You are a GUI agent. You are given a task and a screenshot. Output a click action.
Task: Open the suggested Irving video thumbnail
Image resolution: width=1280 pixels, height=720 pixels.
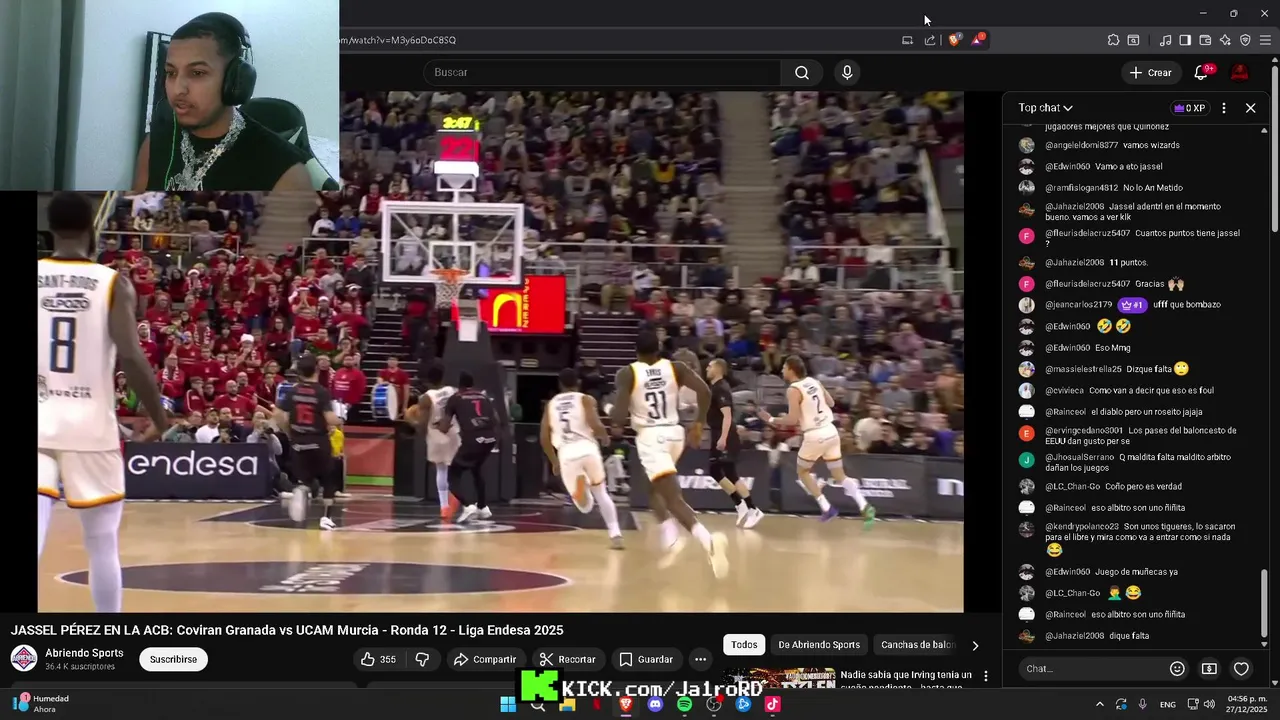click(779, 678)
